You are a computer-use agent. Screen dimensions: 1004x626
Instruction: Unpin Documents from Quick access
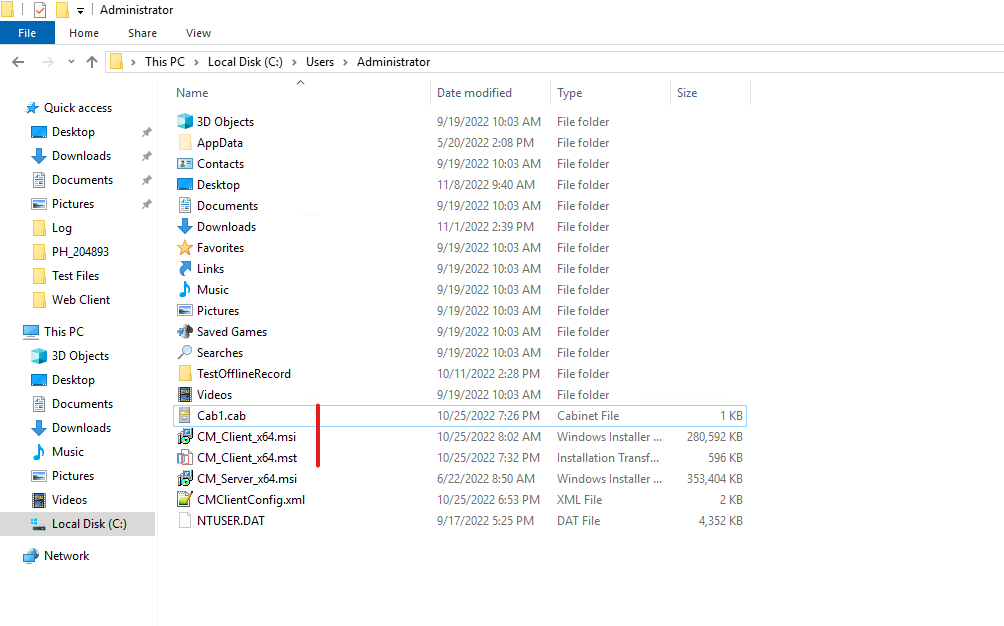pyautogui.click(x=146, y=179)
